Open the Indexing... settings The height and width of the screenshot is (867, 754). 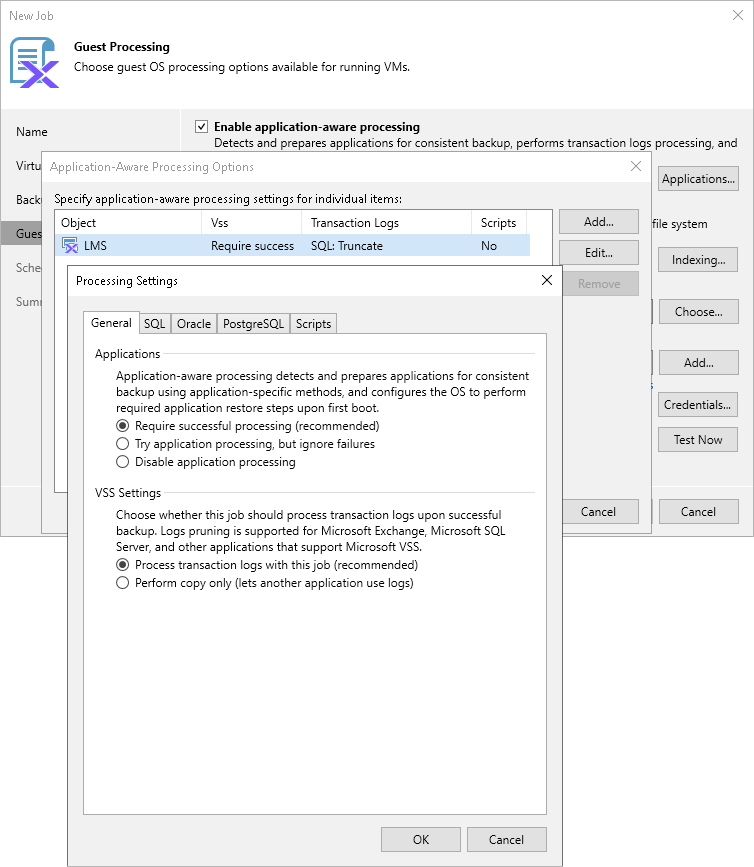(698, 260)
